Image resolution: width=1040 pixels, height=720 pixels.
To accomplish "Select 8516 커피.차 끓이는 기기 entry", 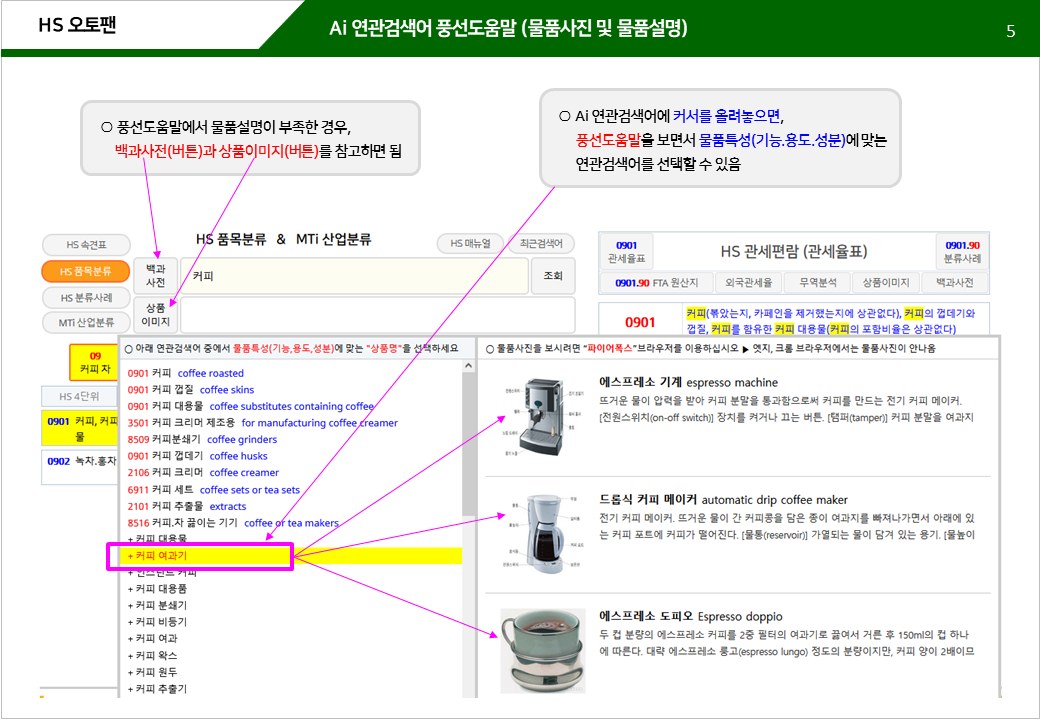I will [x=233, y=523].
